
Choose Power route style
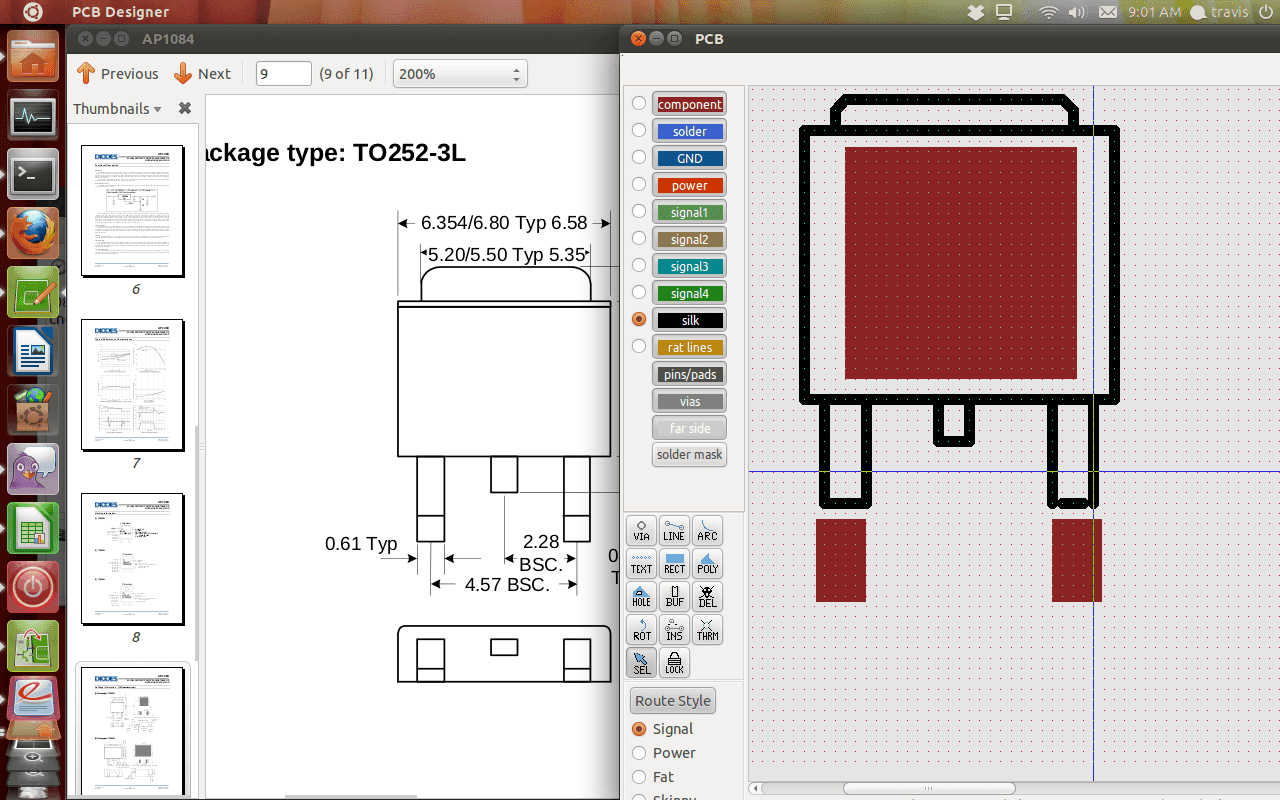(x=663, y=753)
